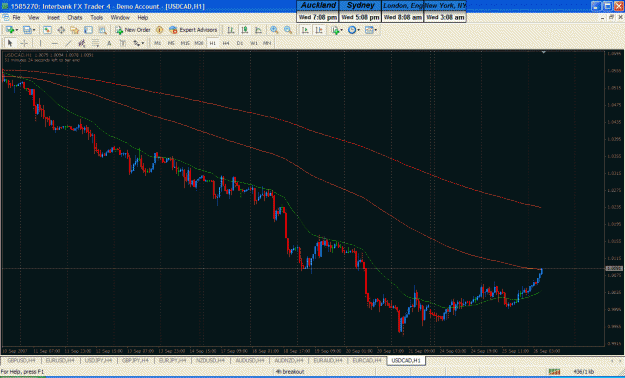Select the Text Label tool
Screen dimensions: 625x378
[x=122, y=43]
